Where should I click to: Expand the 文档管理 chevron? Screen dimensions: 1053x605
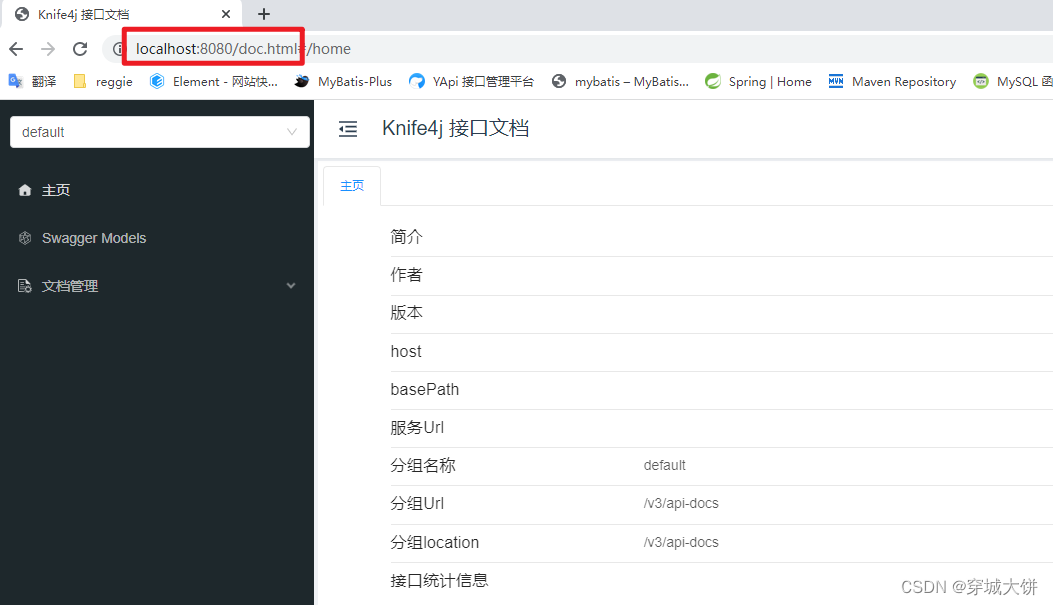[291, 285]
